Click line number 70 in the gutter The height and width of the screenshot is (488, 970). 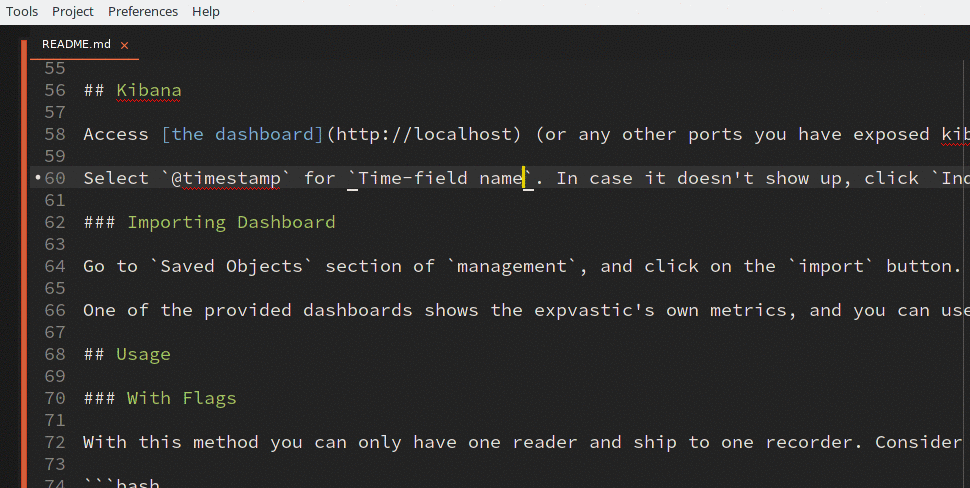(55, 398)
